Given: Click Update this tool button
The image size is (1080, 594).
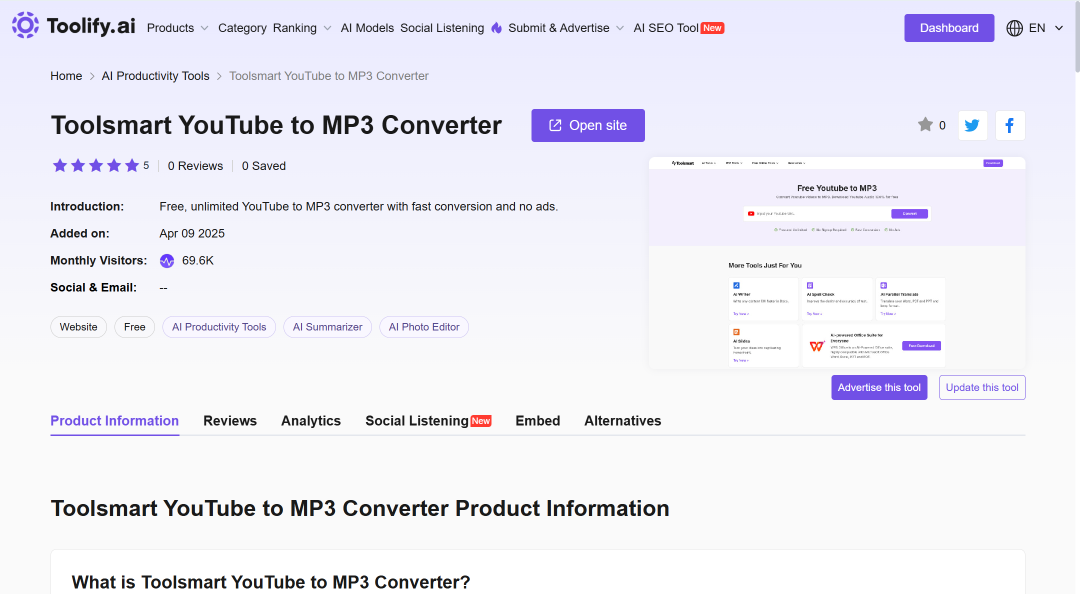Looking at the screenshot, I should coord(982,387).
